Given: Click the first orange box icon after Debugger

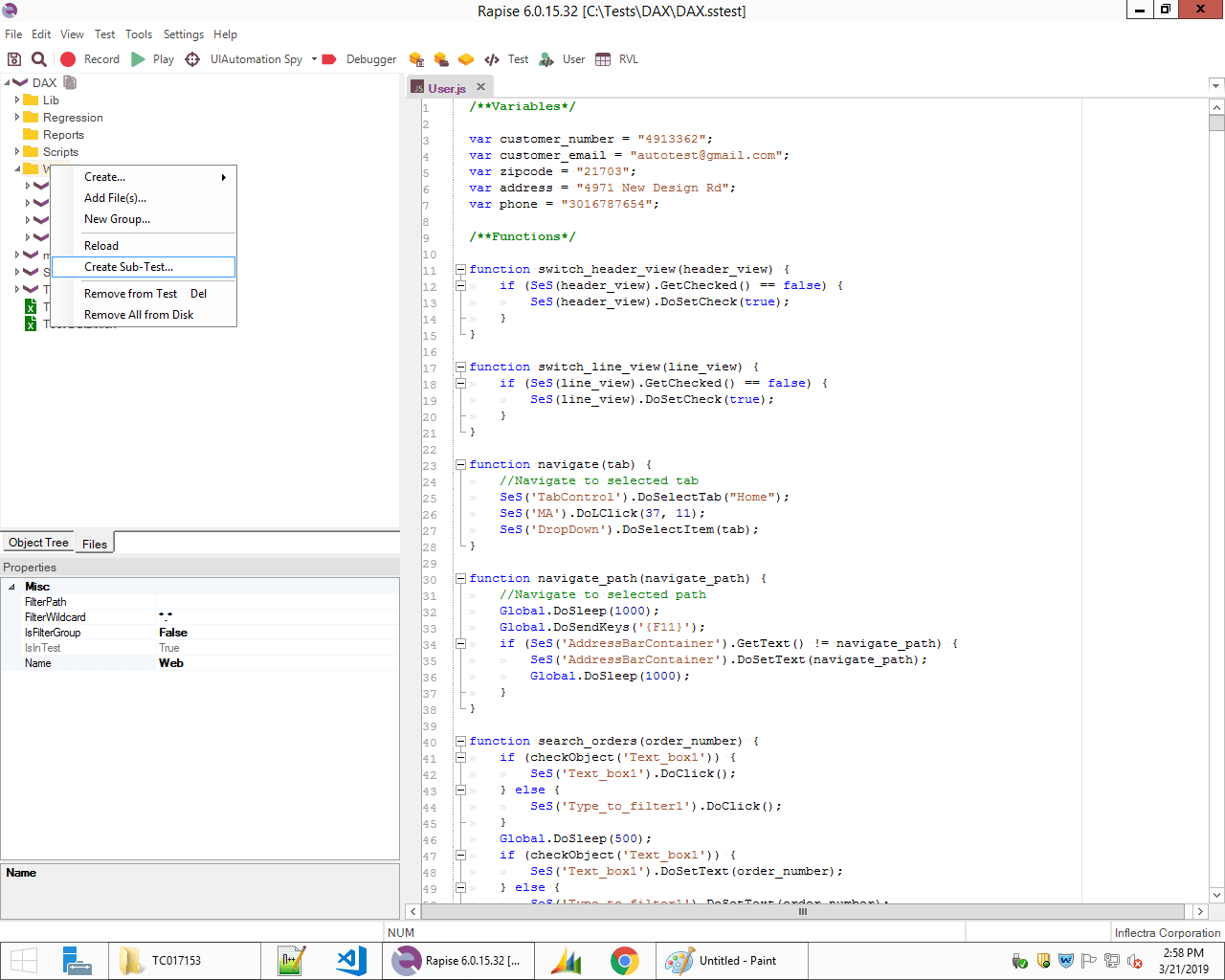Looking at the screenshot, I should click(416, 59).
